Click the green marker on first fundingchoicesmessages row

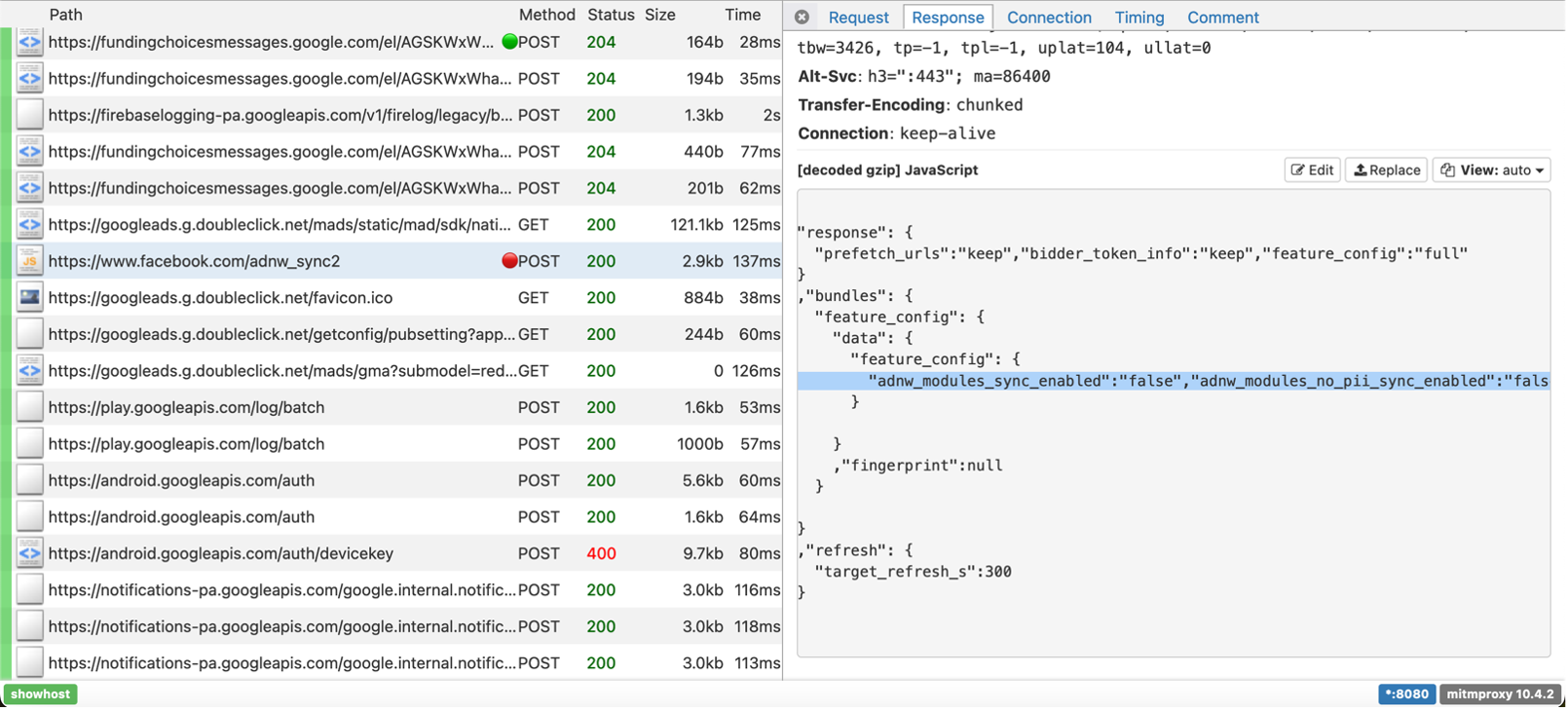508,42
